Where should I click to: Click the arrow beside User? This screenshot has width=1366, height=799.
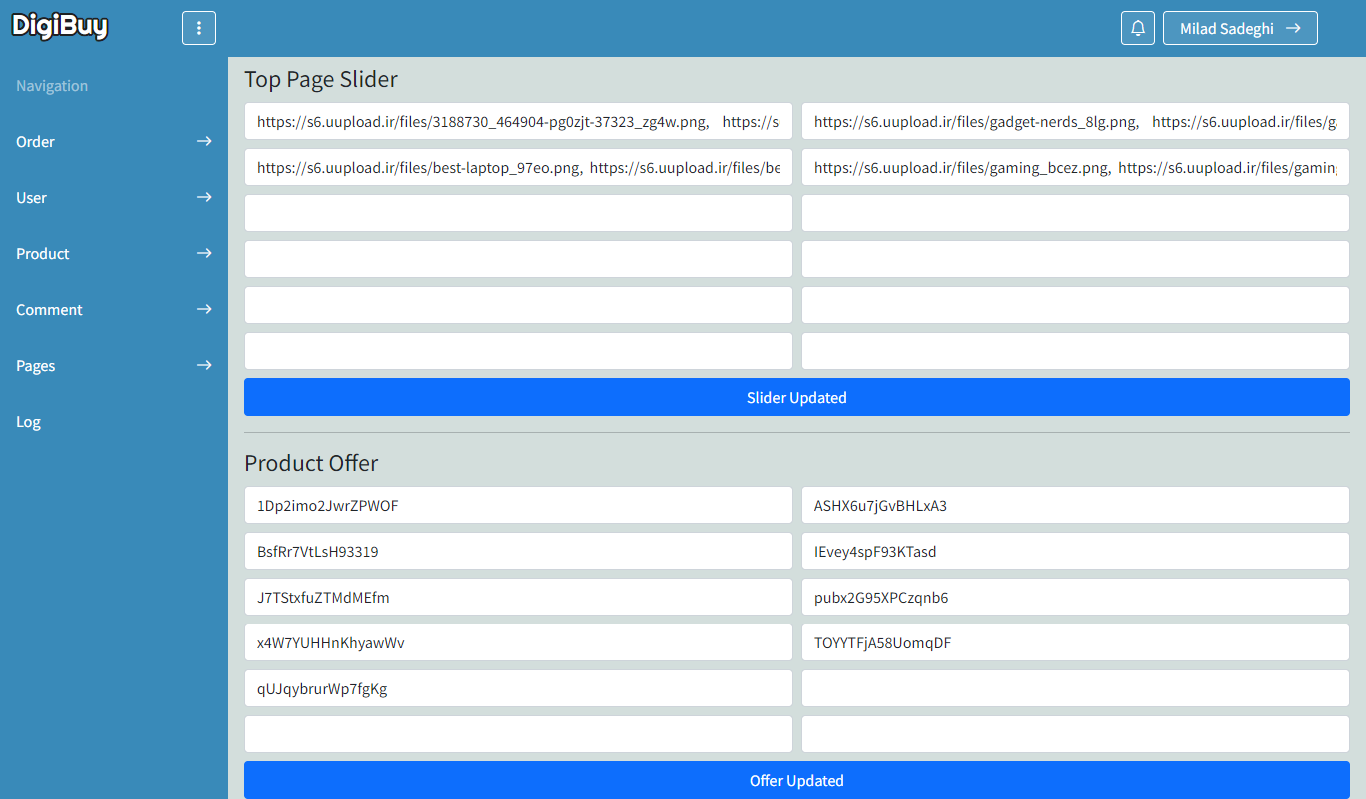204,198
